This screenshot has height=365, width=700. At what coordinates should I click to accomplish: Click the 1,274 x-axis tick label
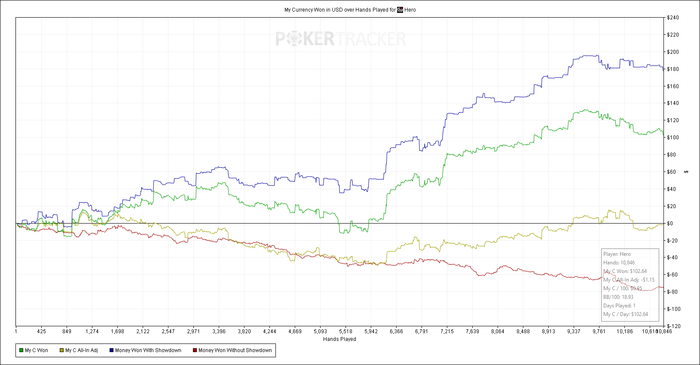[x=92, y=332]
